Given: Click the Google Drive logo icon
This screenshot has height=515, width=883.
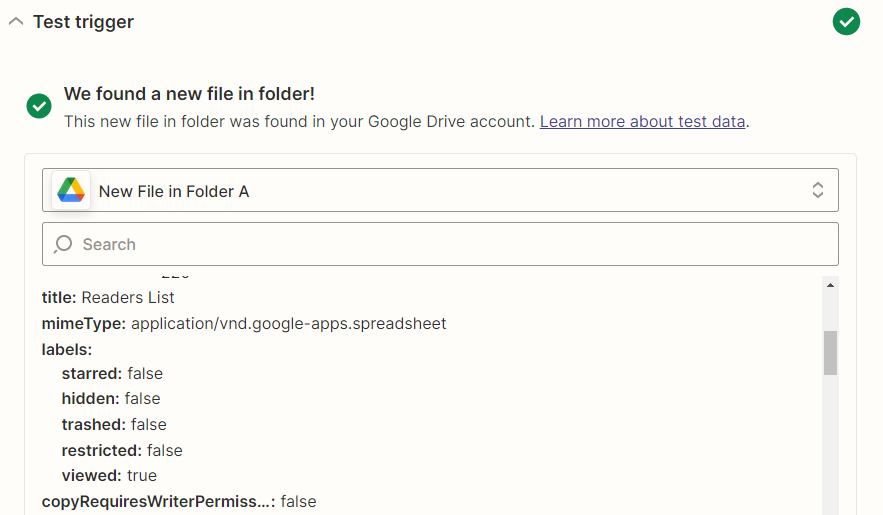Looking at the screenshot, I should click(71, 190).
